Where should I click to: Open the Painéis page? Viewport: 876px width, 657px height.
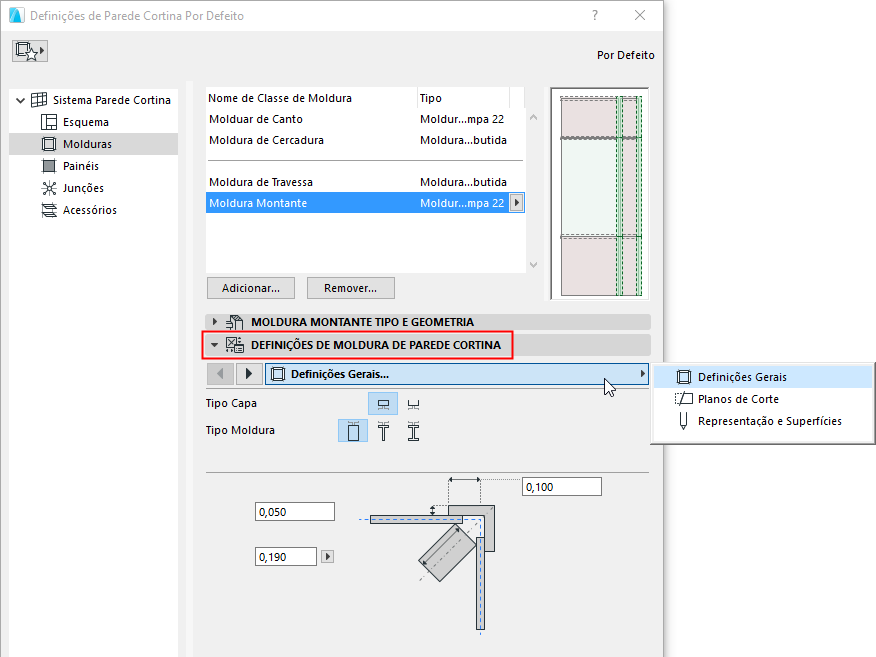pos(80,166)
